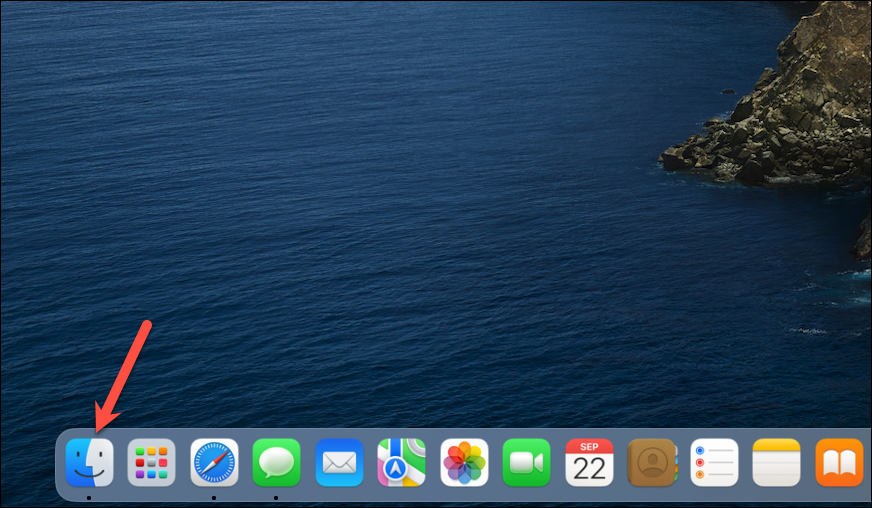The width and height of the screenshot is (872, 508).
Task: Open the Messages app icon
Action: (x=276, y=462)
